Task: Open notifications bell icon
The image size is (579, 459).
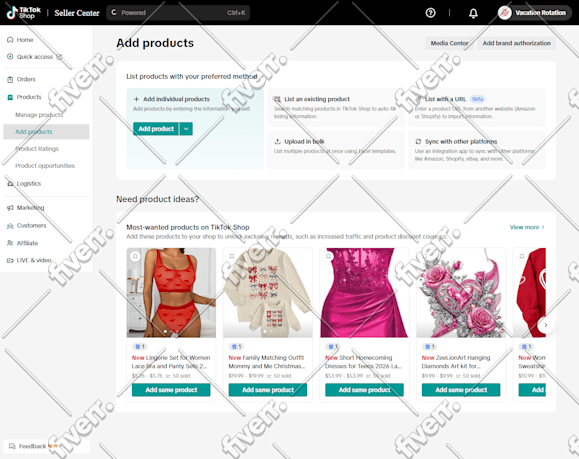Action: coord(473,13)
